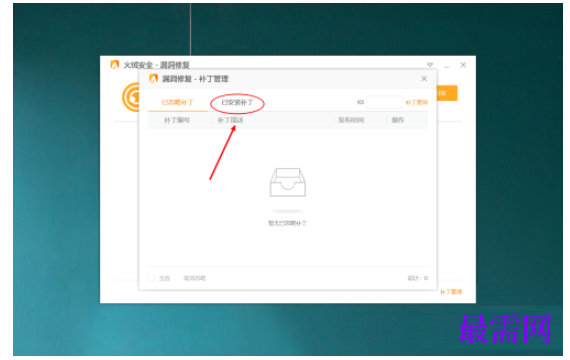This screenshot has width=570, height=360.
Task: Click the 取消忽略 button
Action: click(x=194, y=278)
